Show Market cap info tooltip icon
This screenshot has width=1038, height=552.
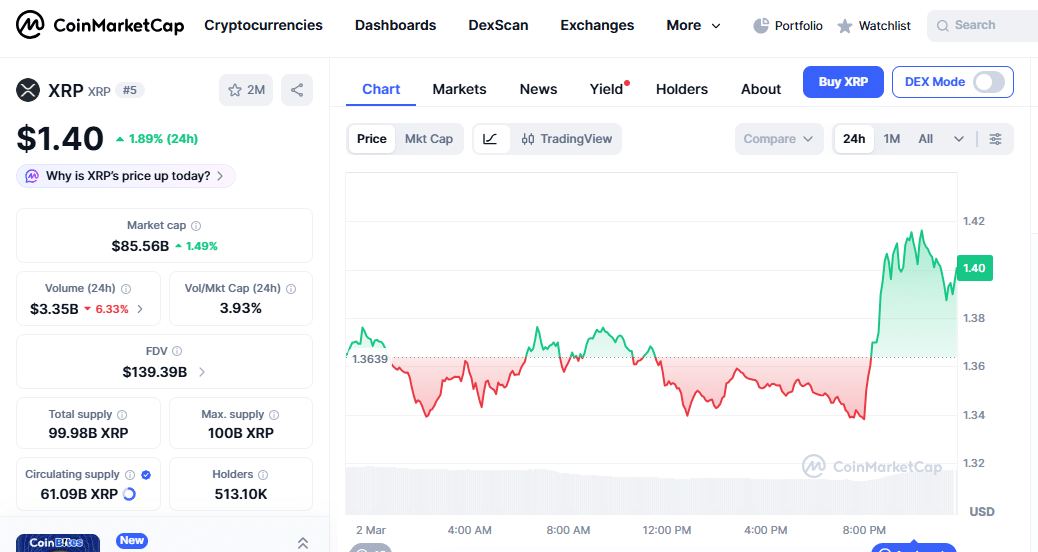(196, 226)
